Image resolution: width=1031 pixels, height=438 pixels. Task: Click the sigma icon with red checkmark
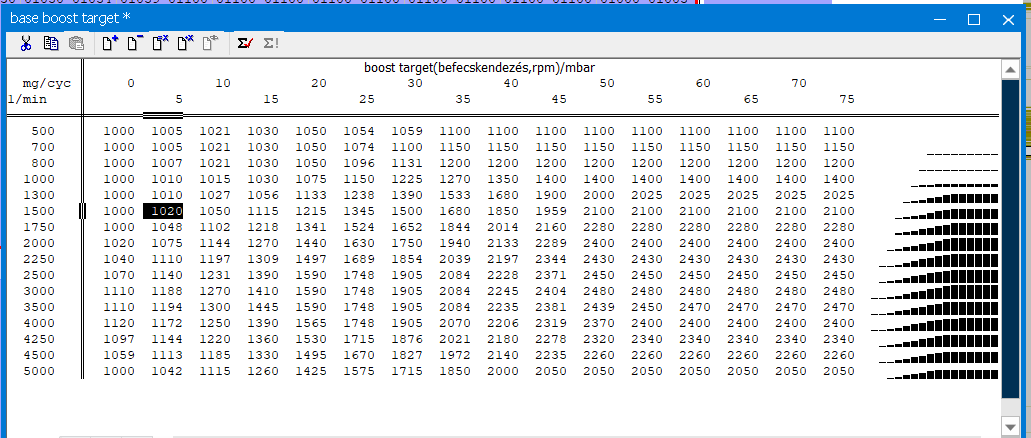click(243, 43)
